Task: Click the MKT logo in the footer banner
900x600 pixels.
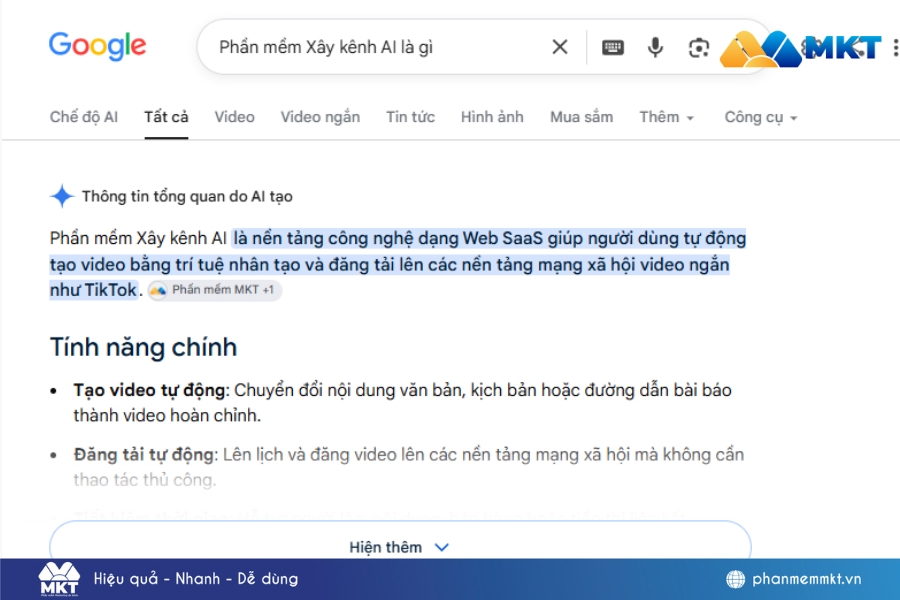Action: coord(59,579)
